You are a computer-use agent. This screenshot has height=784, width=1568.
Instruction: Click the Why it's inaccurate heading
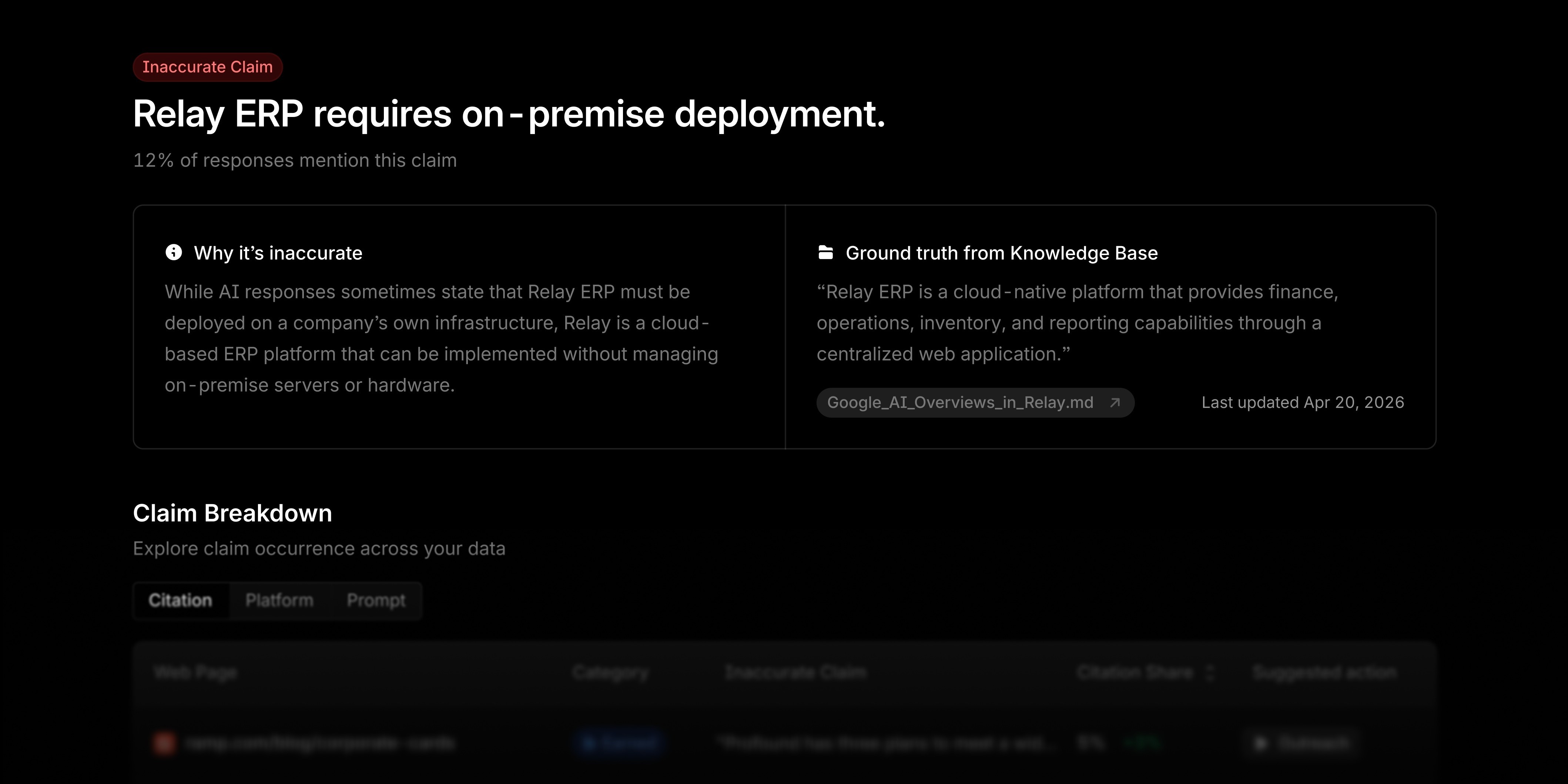point(278,252)
